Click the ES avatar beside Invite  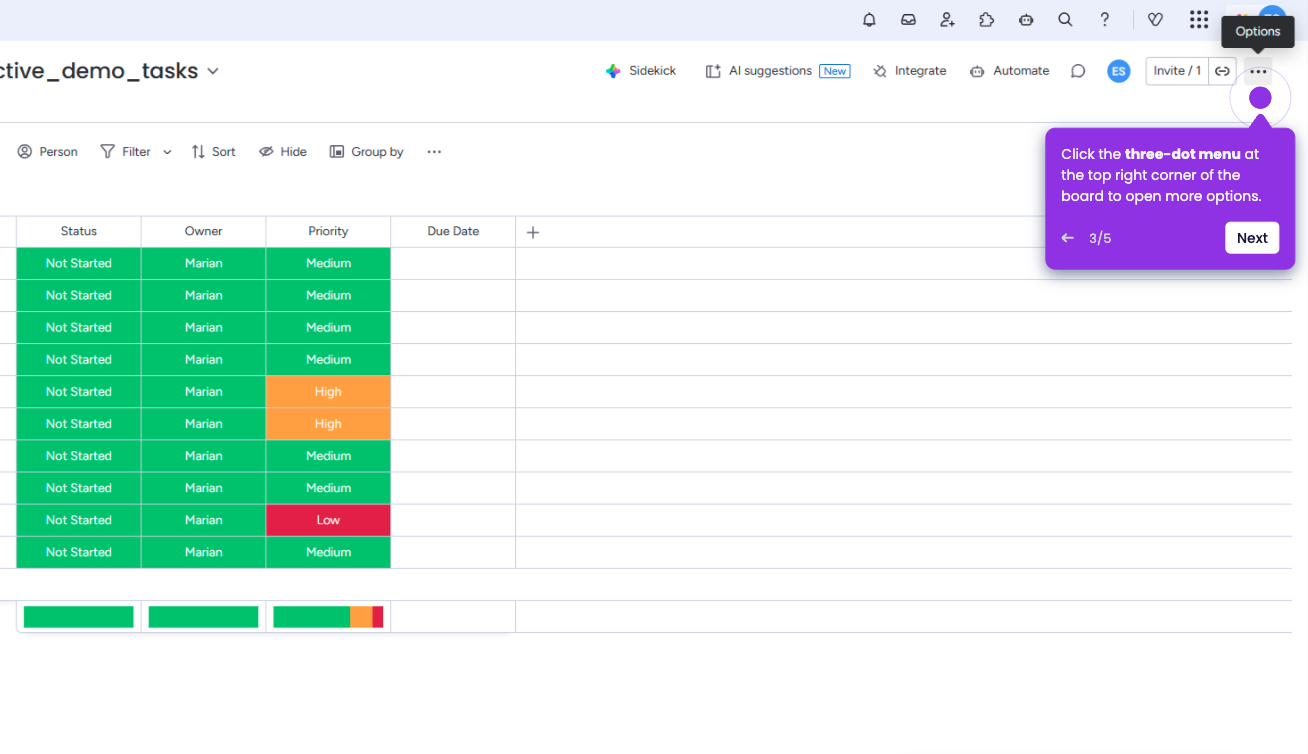[1119, 71]
